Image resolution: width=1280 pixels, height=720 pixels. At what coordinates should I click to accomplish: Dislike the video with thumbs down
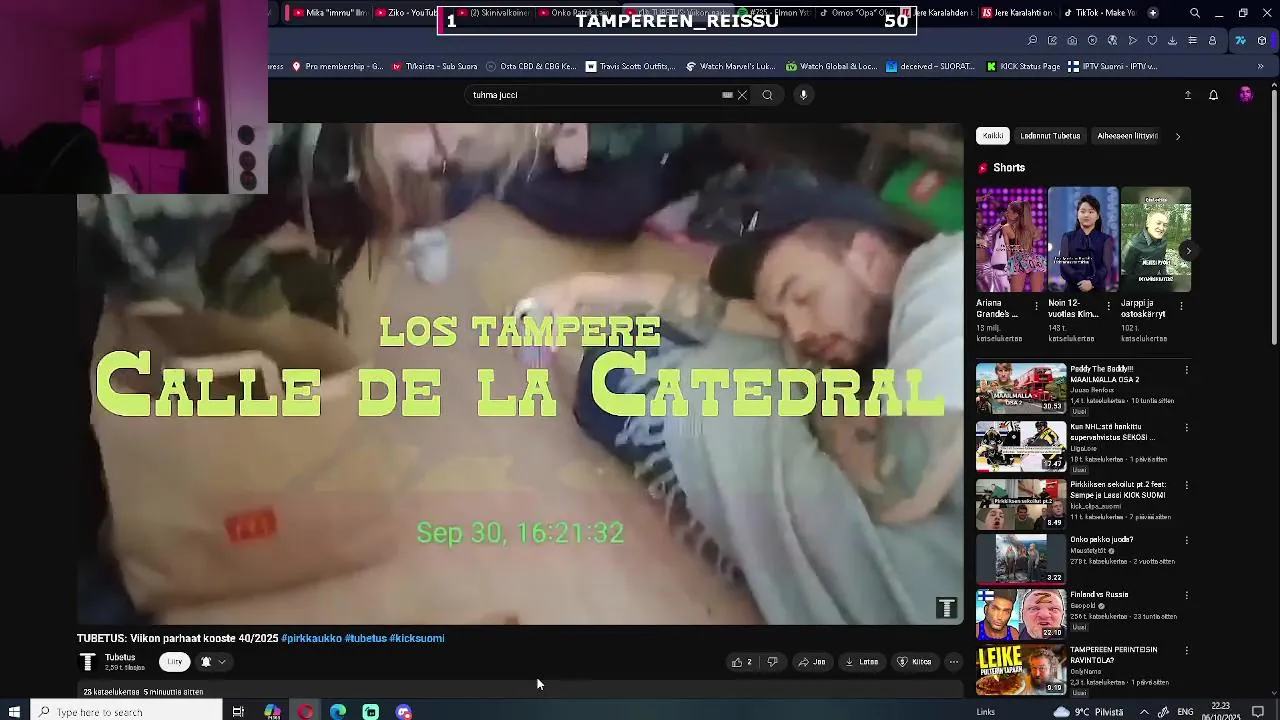(772, 662)
